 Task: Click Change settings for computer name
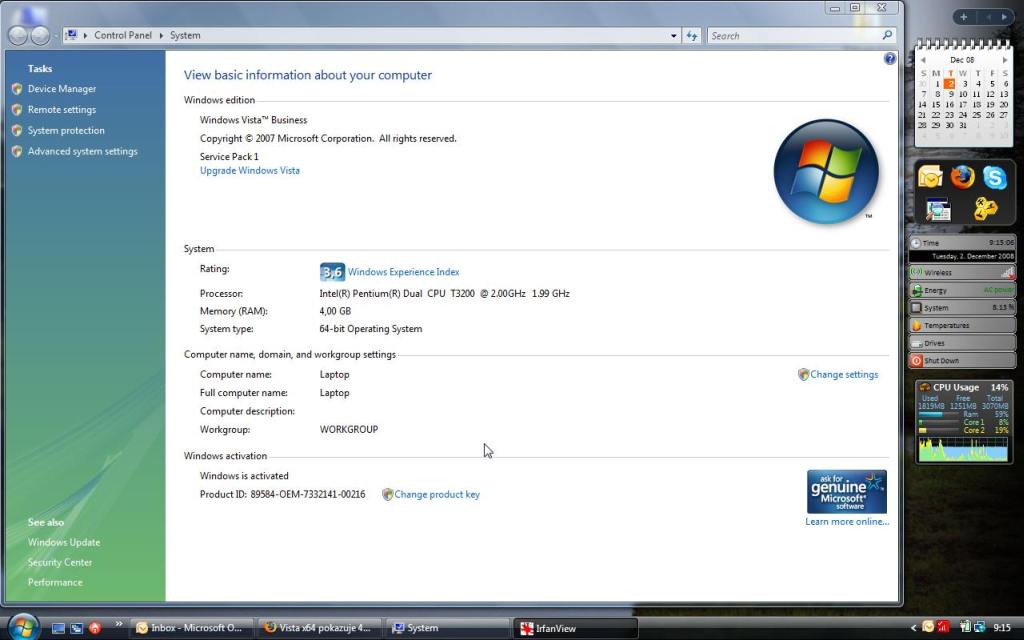(843, 375)
